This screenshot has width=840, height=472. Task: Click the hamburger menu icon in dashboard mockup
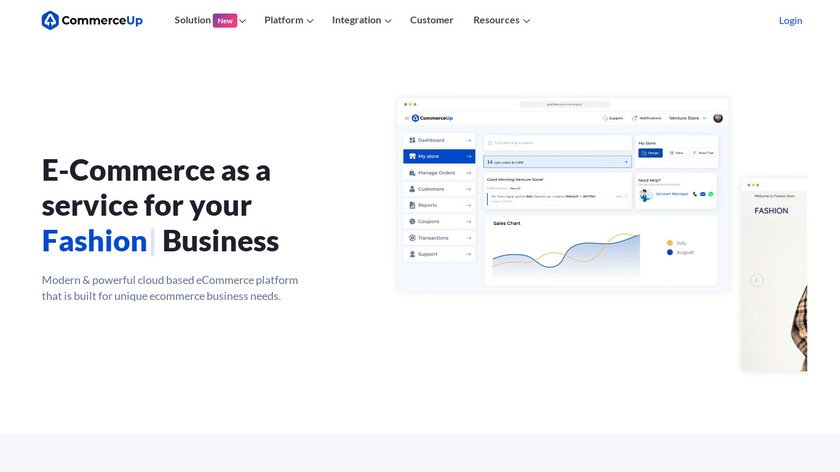(x=407, y=118)
